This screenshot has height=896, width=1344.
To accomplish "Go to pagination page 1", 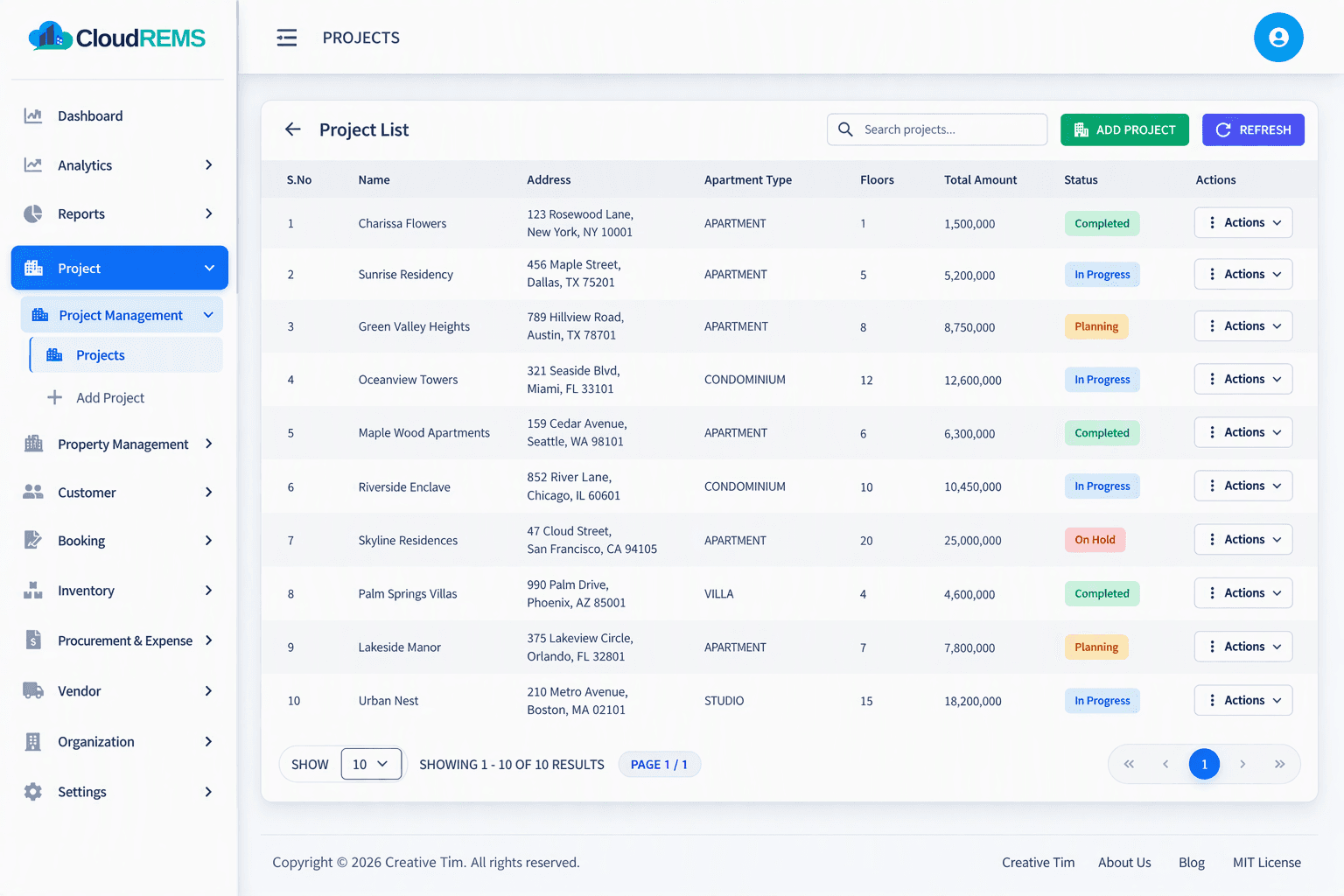I will [x=1204, y=764].
